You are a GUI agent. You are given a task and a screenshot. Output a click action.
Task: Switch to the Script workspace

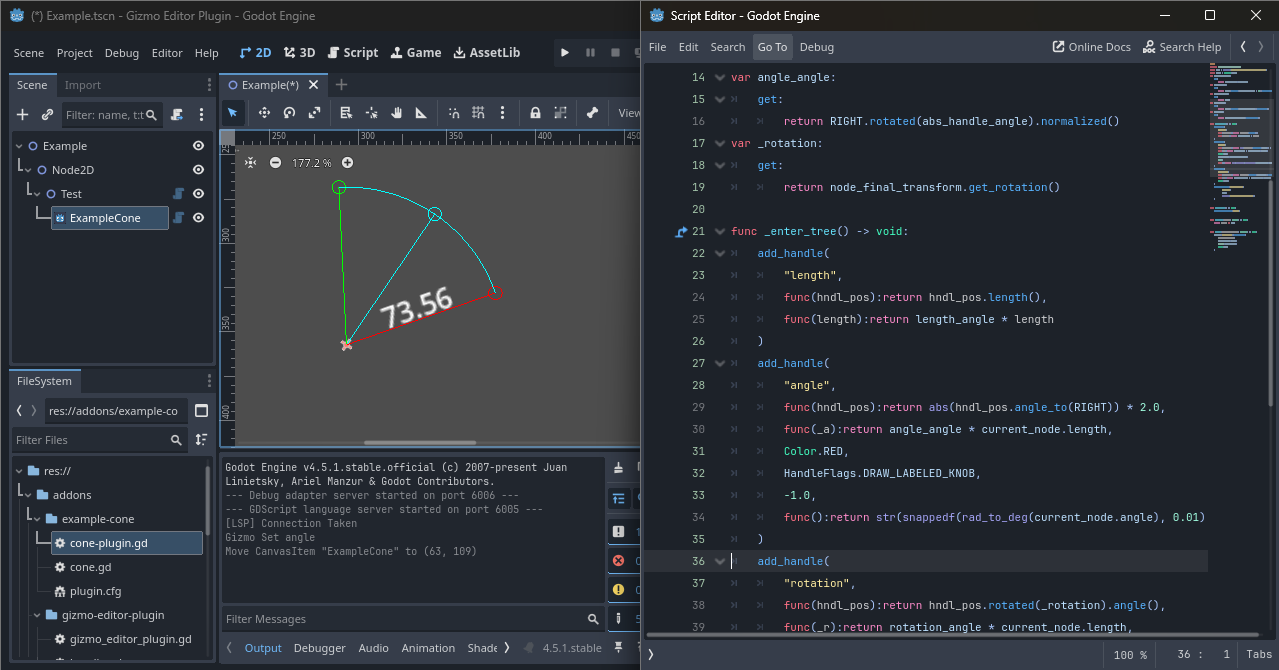(352, 53)
